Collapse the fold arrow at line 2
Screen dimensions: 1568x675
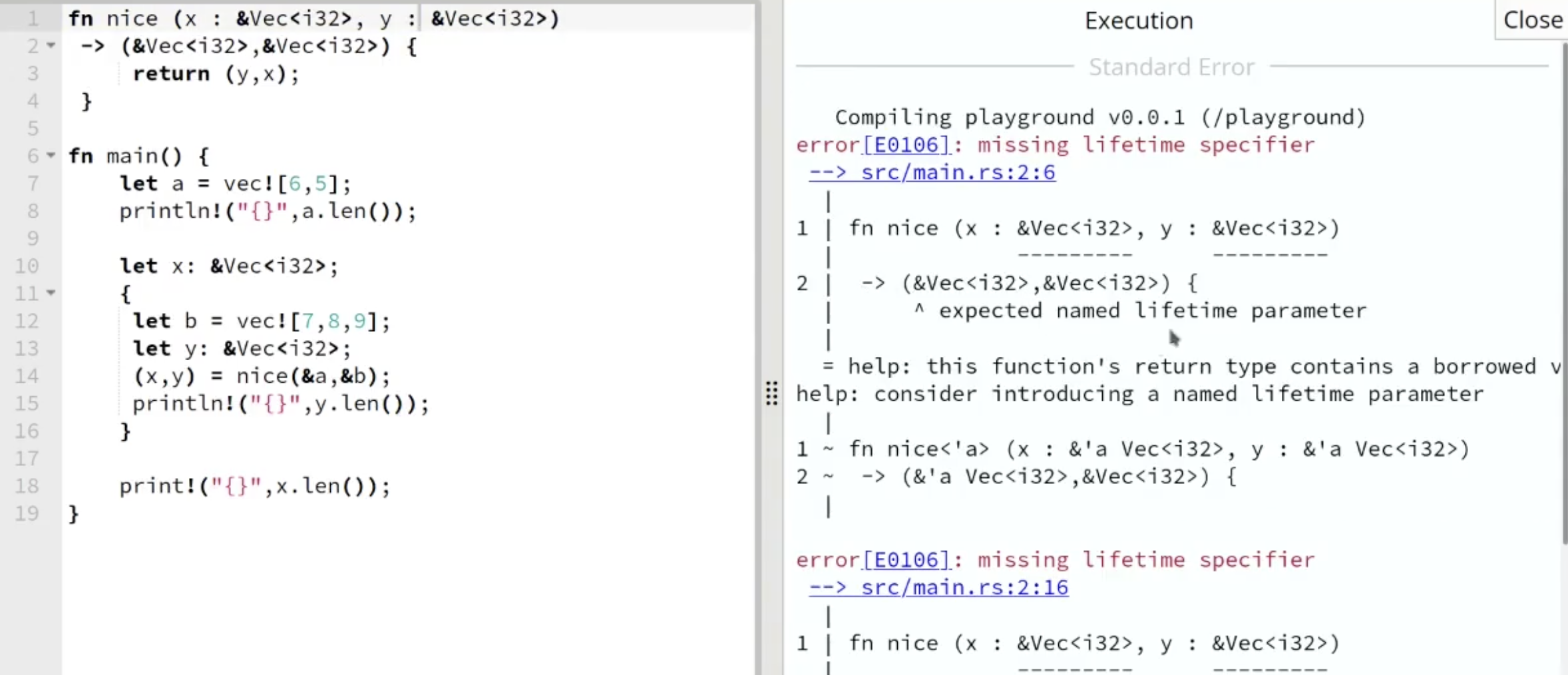[x=51, y=46]
